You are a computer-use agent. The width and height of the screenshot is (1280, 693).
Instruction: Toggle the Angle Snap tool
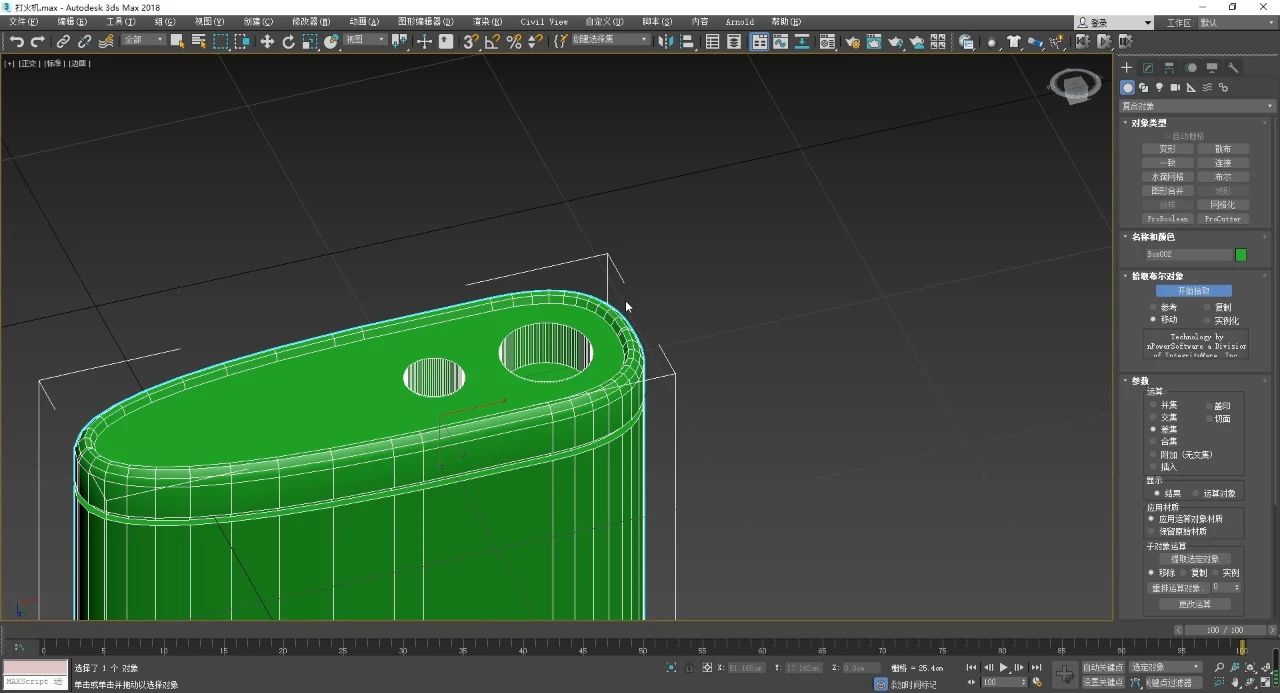coord(492,41)
